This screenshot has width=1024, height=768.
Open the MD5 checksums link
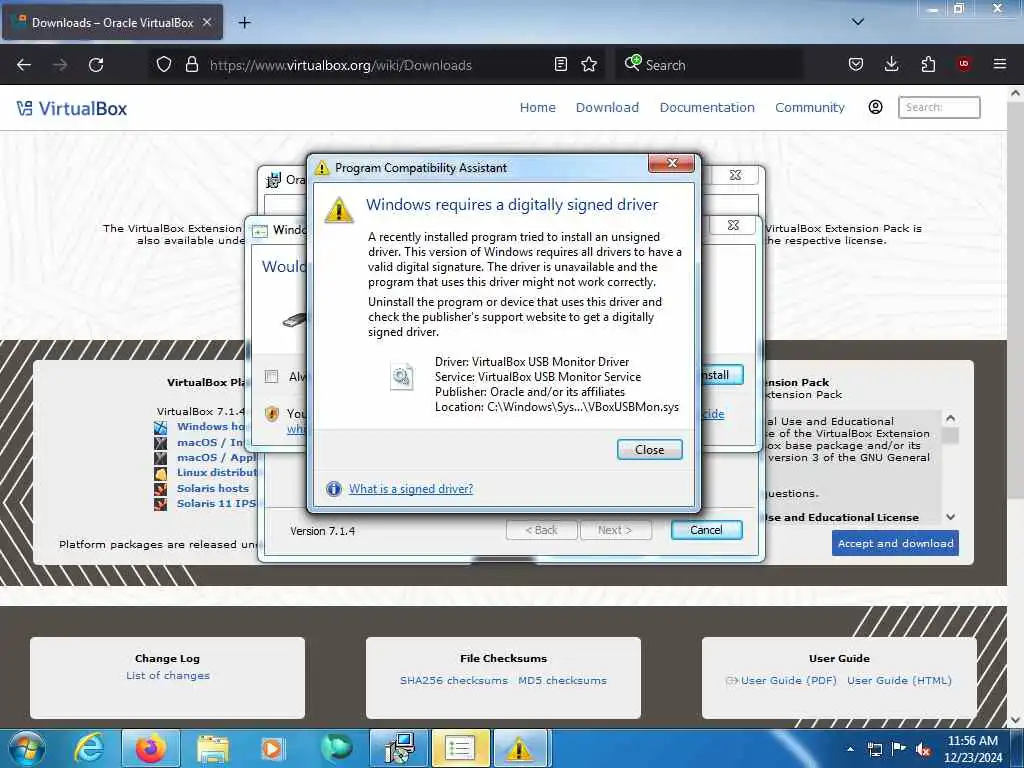(x=562, y=680)
